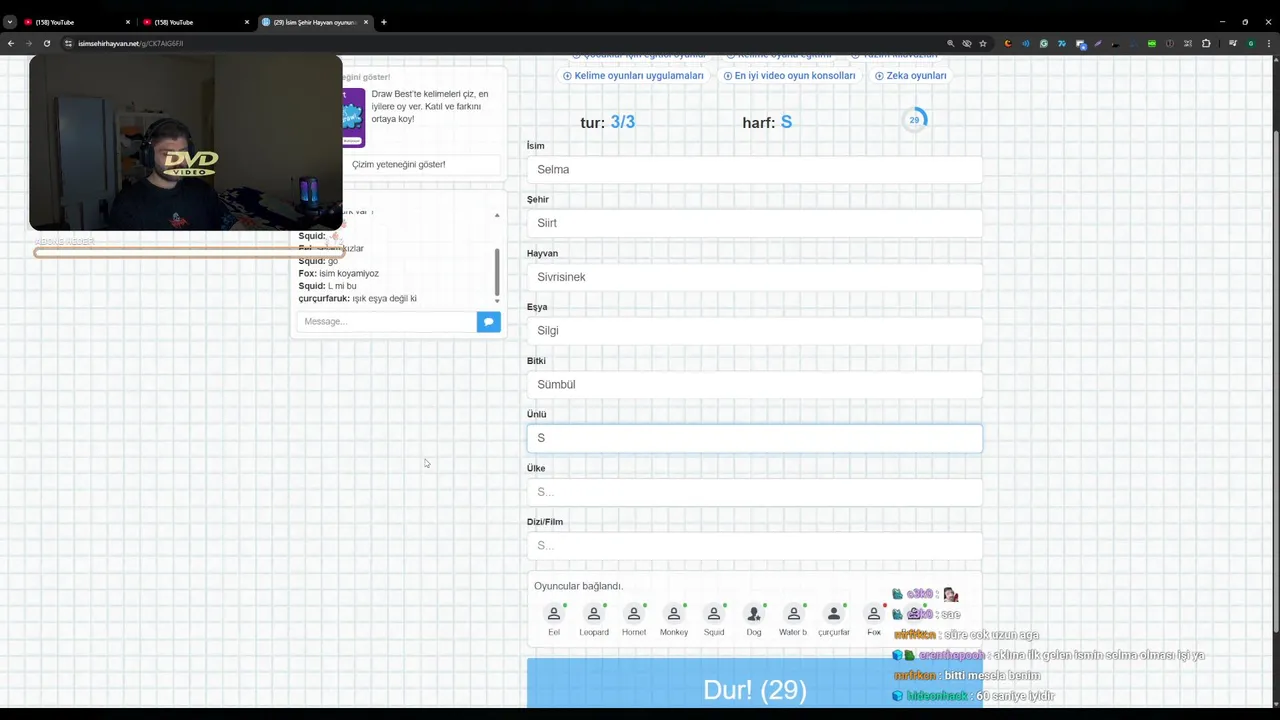Open 'En iyi video oyun konsolları' link
The height and width of the screenshot is (720, 1280).
(x=789, y=75)
